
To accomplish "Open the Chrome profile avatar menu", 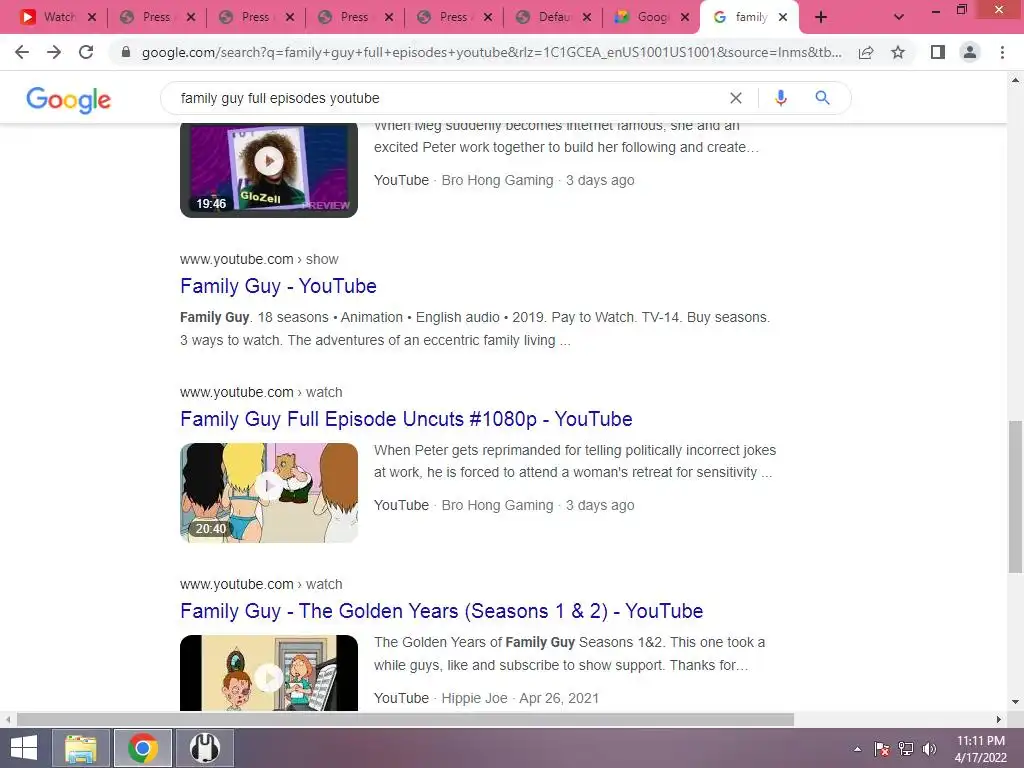I will pos(970,52).
